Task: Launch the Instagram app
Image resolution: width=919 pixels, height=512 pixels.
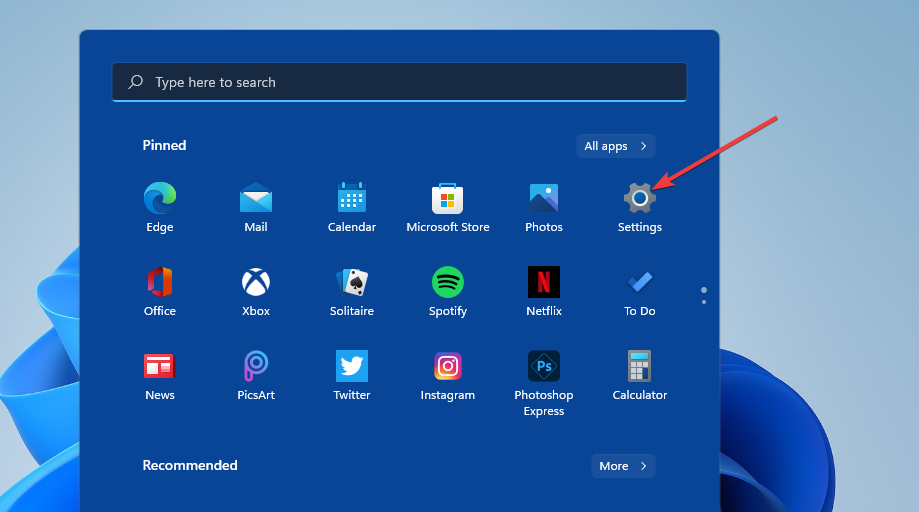Action: (x=448, y=376)
